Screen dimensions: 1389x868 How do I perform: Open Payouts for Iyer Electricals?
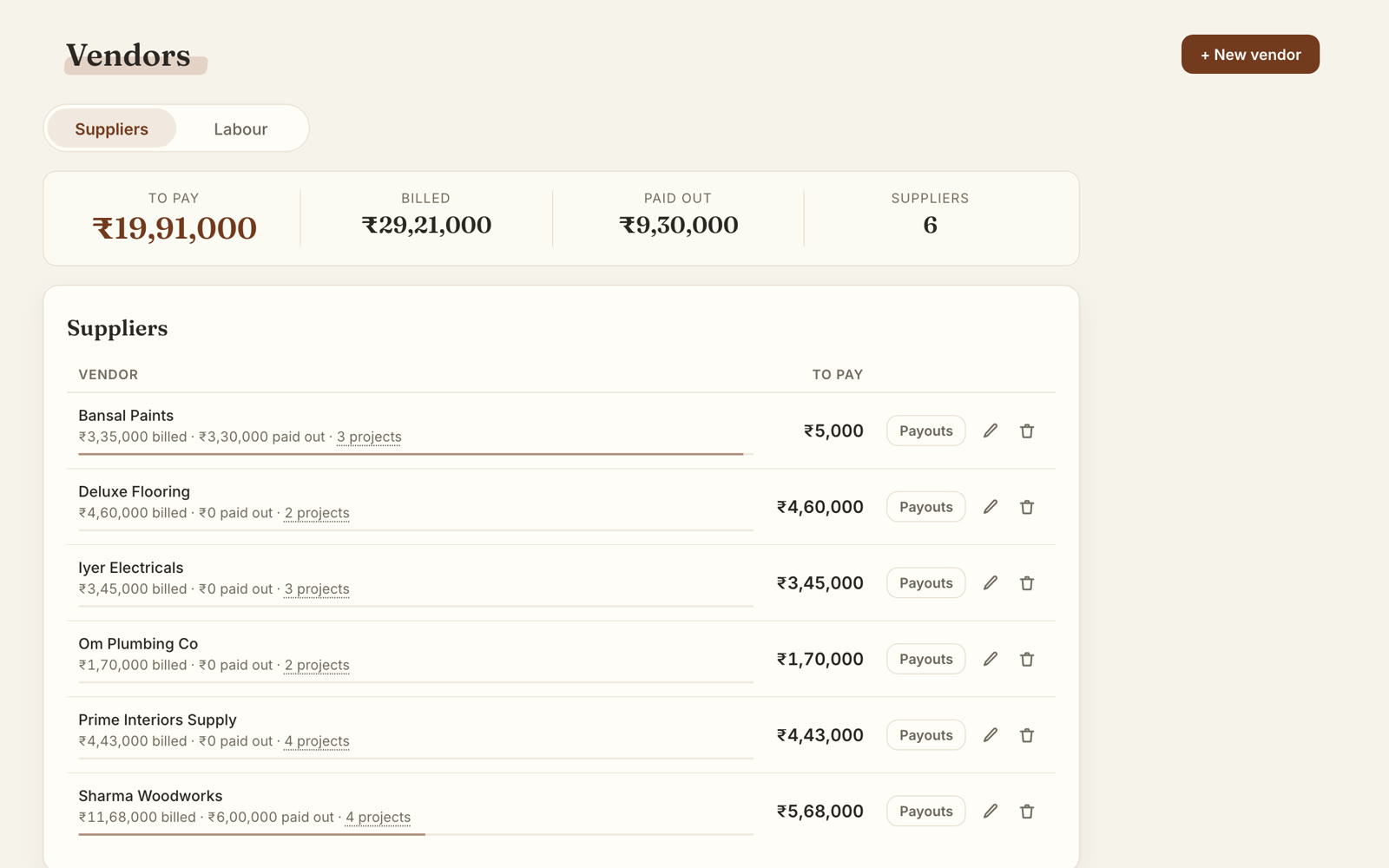925,583
